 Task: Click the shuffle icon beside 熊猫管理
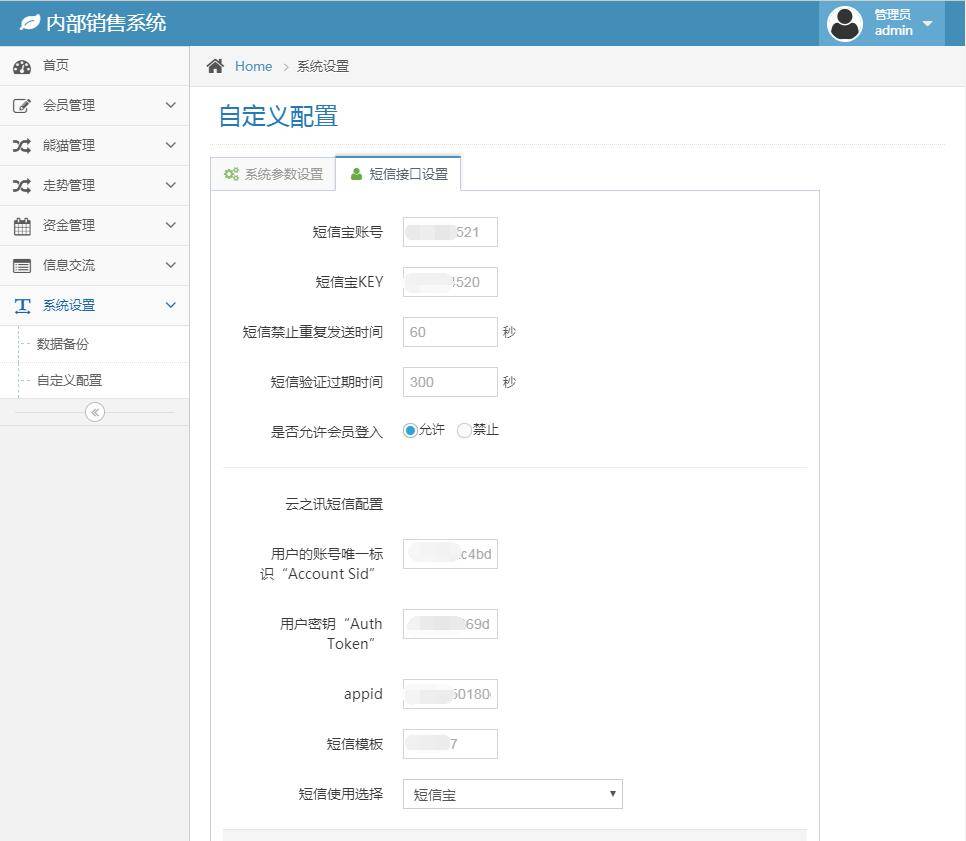pyautogui.click(x=21, y=146)
